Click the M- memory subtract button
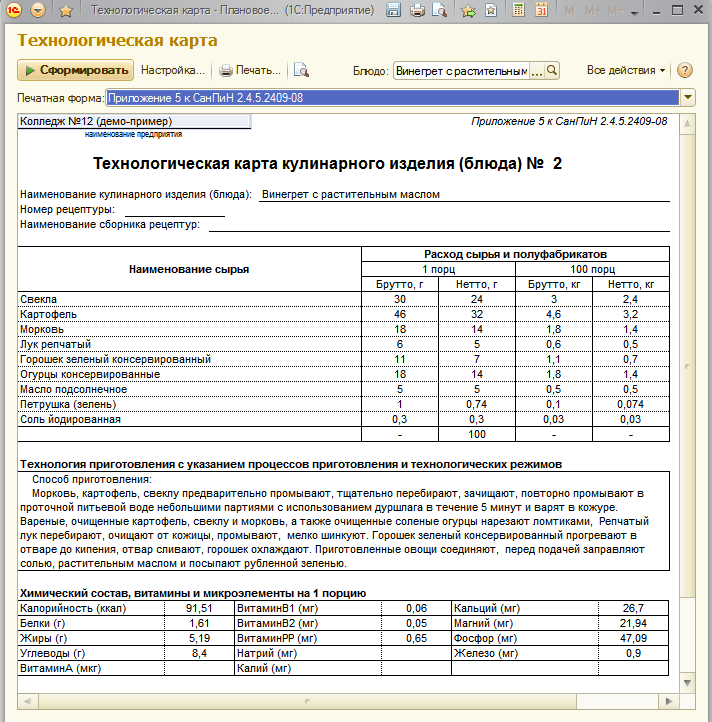 click(615, 10)
